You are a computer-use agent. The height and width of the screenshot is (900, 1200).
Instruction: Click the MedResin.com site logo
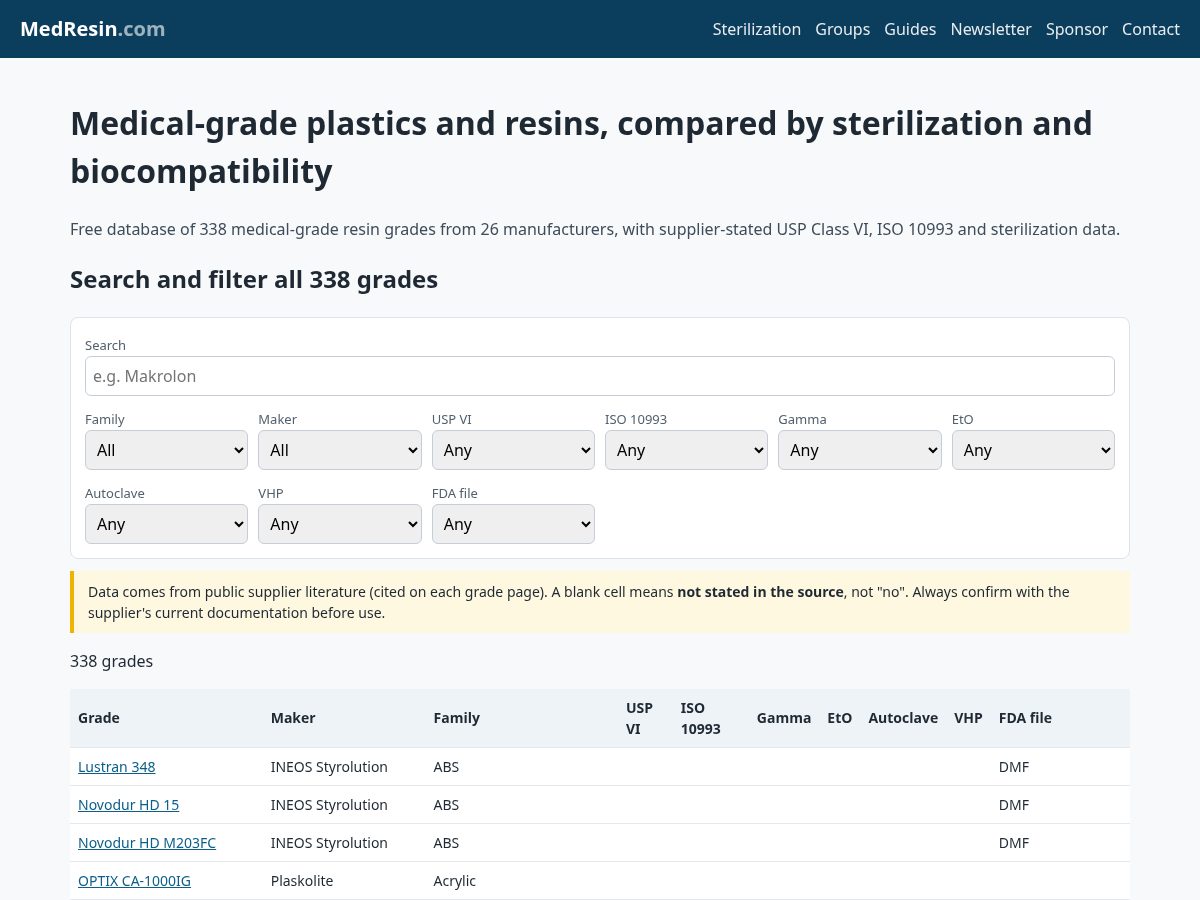pos(93,29)
